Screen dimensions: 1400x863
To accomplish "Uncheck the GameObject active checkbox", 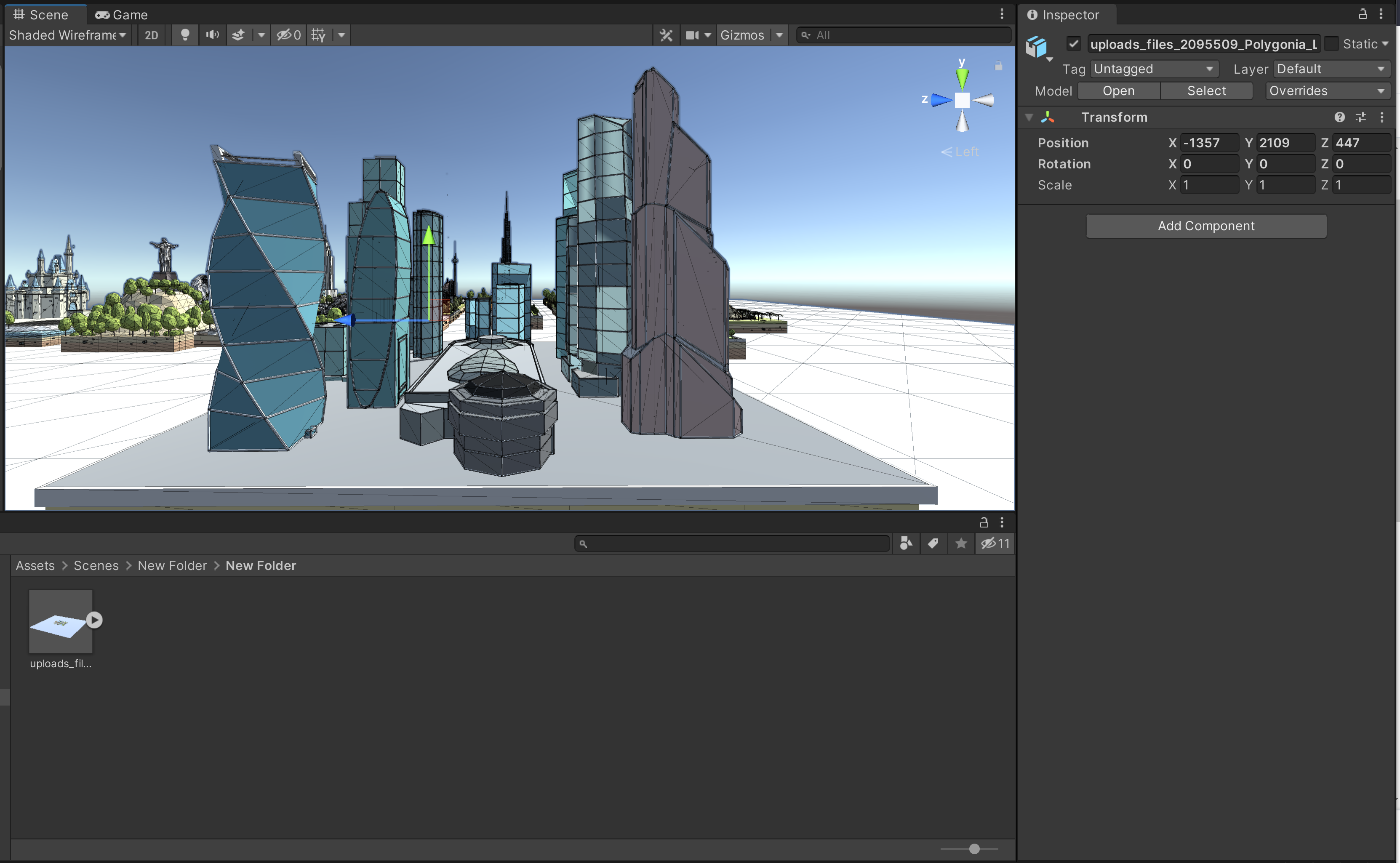I will (x=1074, y=44).
